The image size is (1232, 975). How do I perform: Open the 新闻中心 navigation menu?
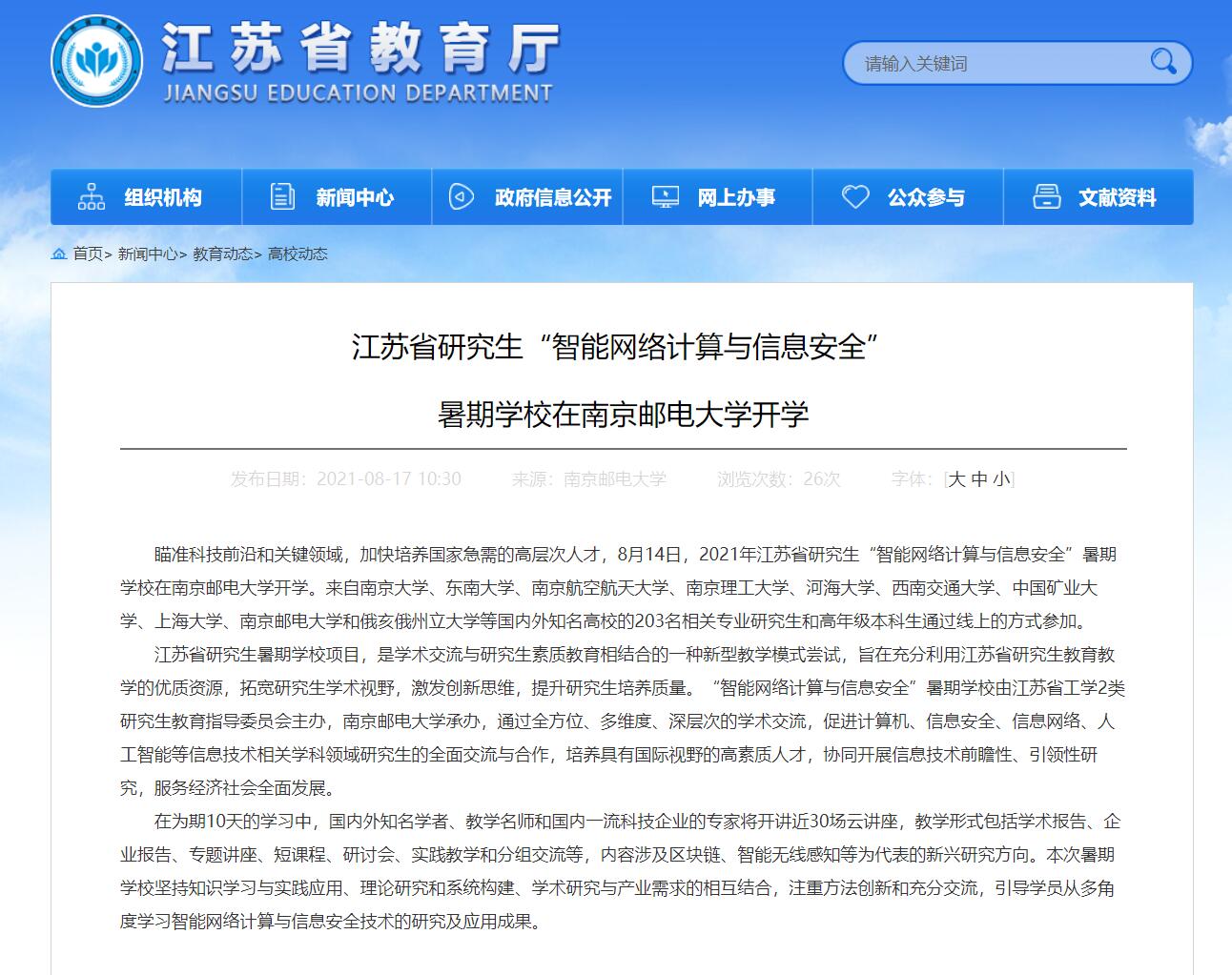click(x=355, y=197)
